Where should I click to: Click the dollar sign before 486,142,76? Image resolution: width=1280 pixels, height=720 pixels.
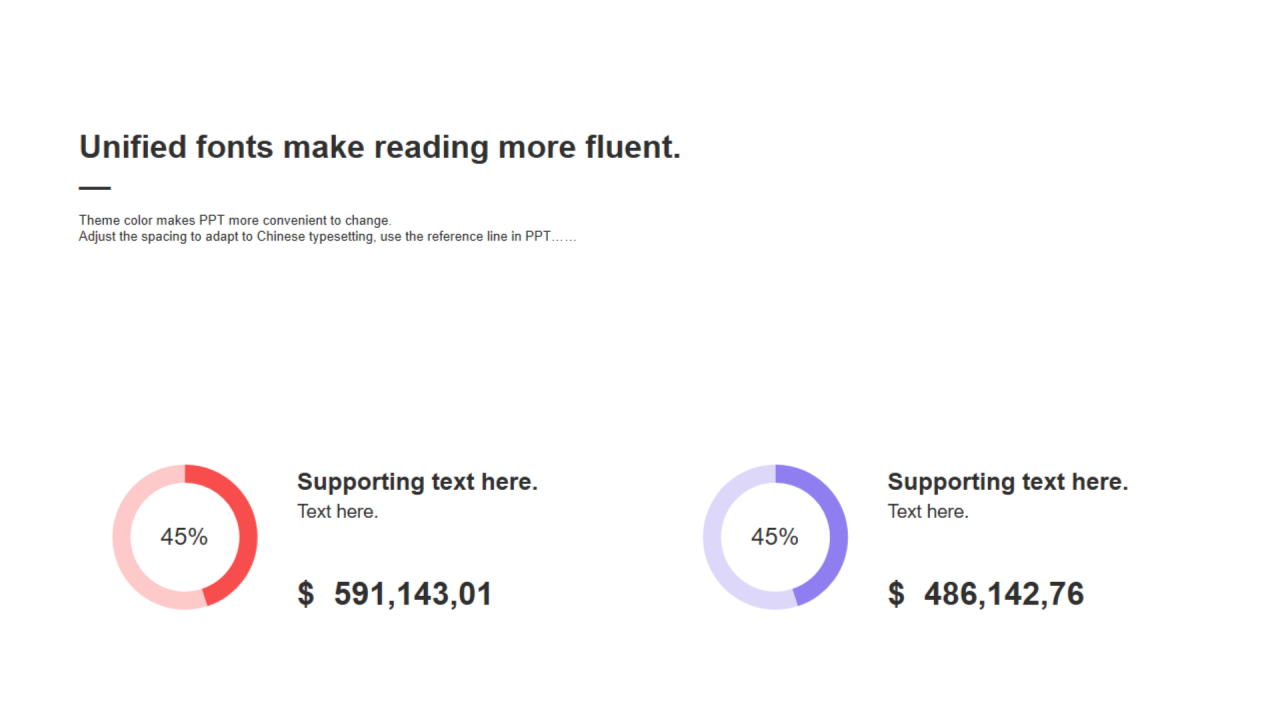pyautogui.click(x=896, y=594)
